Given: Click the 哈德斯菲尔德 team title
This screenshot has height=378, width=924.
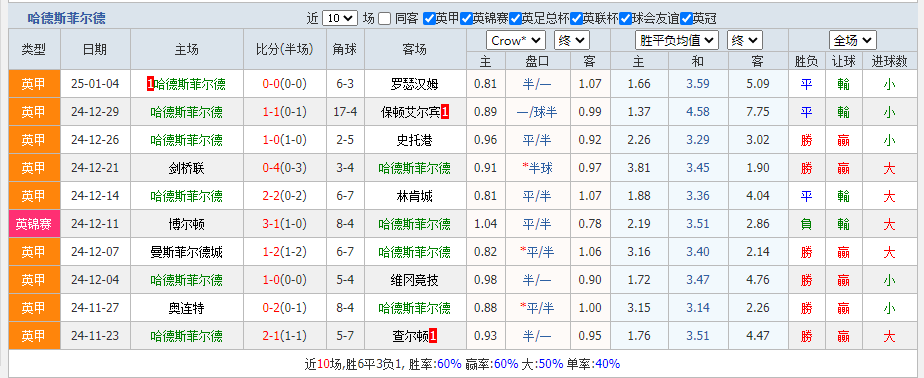Looking at the screenshot, I should 67,18.
